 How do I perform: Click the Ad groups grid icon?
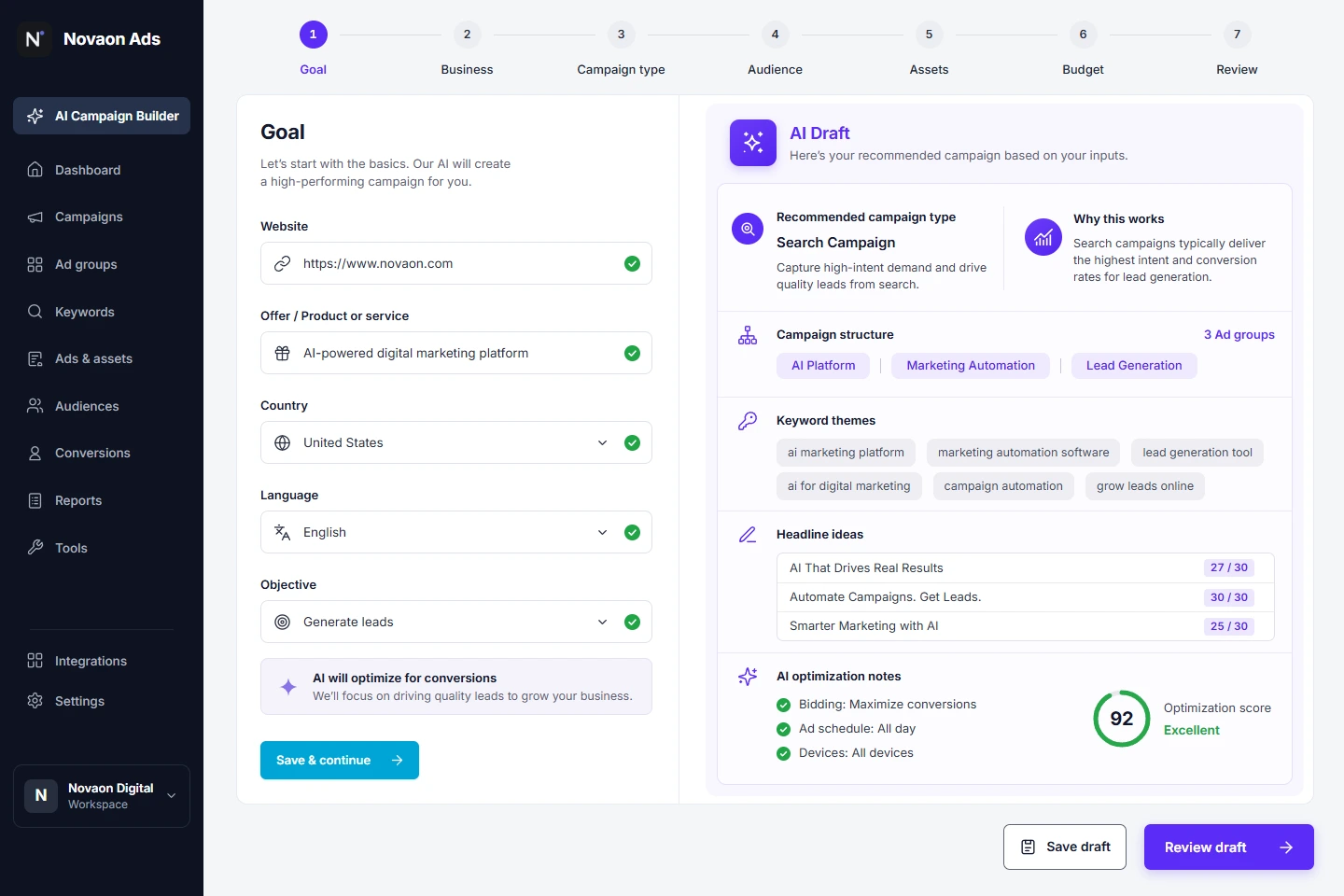click(35, 264)
